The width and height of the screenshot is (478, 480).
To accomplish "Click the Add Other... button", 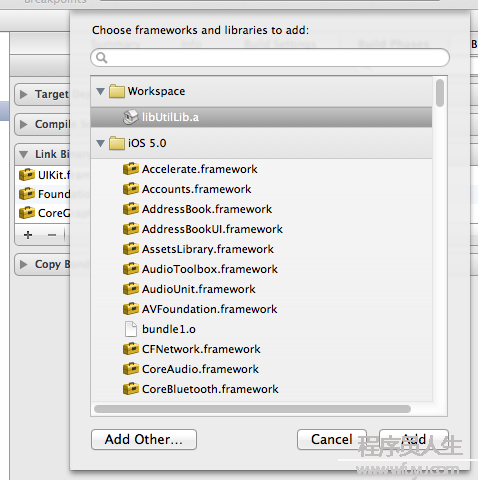I will [144, 439].
